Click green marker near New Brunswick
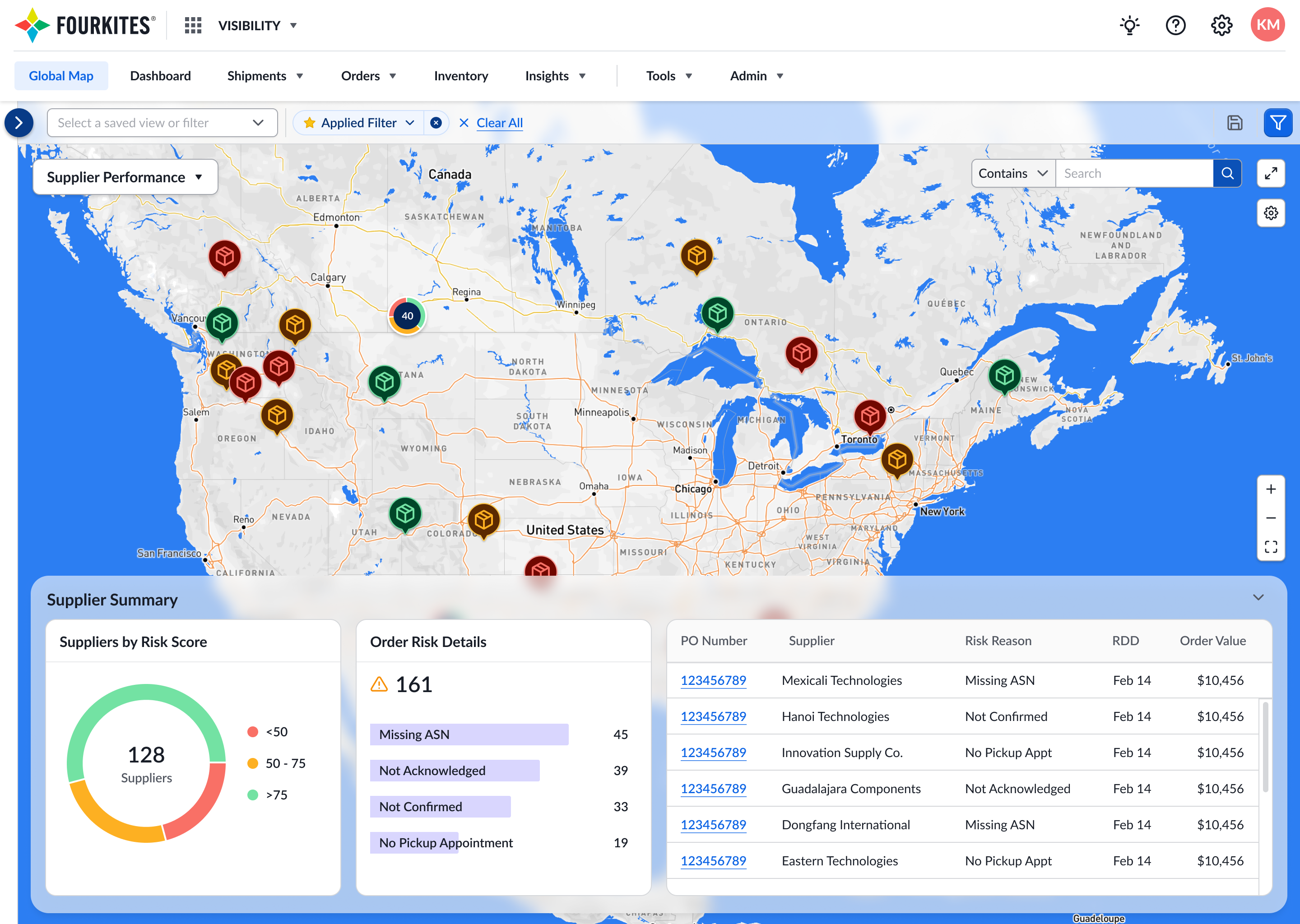1300x924 pixels. pyautogui.click(x=1005, y=377)
